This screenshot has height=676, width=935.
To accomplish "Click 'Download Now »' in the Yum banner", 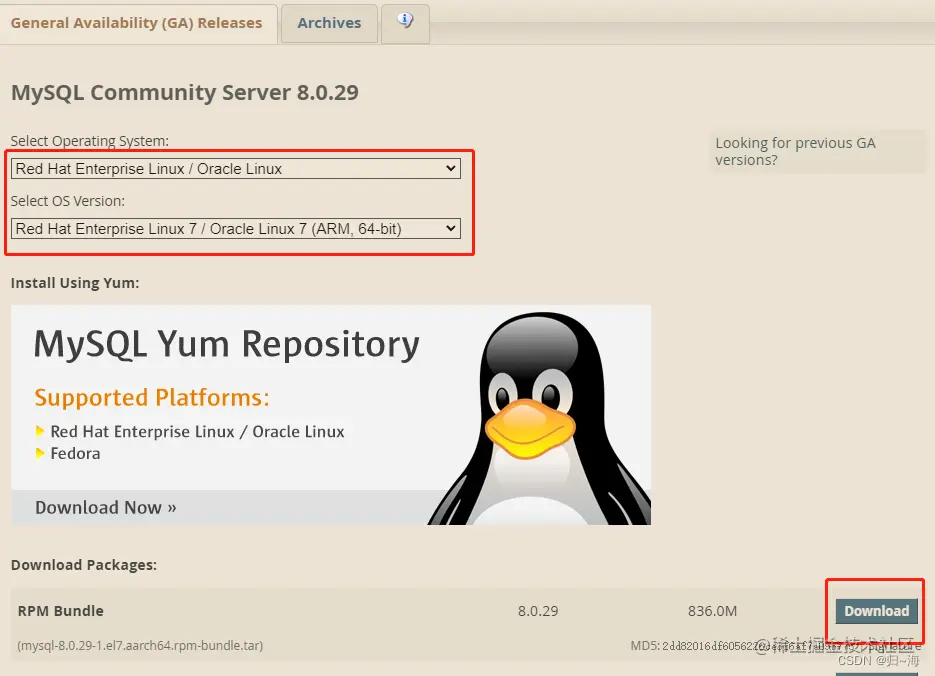I will [106, 507].
